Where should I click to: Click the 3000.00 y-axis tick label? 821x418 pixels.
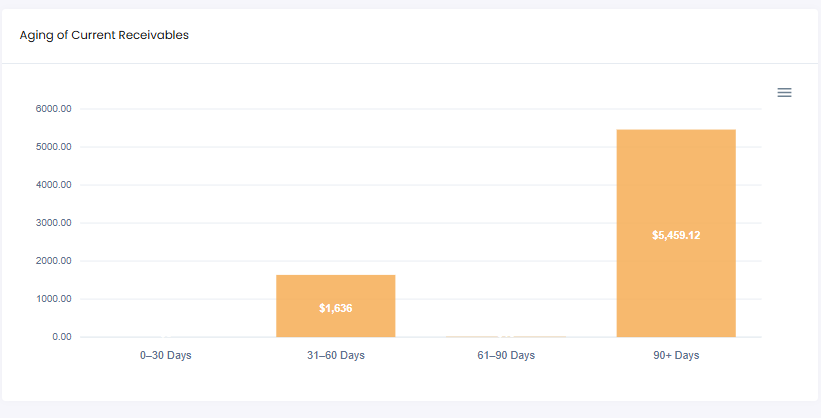pyautogui.click(x=53, y=223)
